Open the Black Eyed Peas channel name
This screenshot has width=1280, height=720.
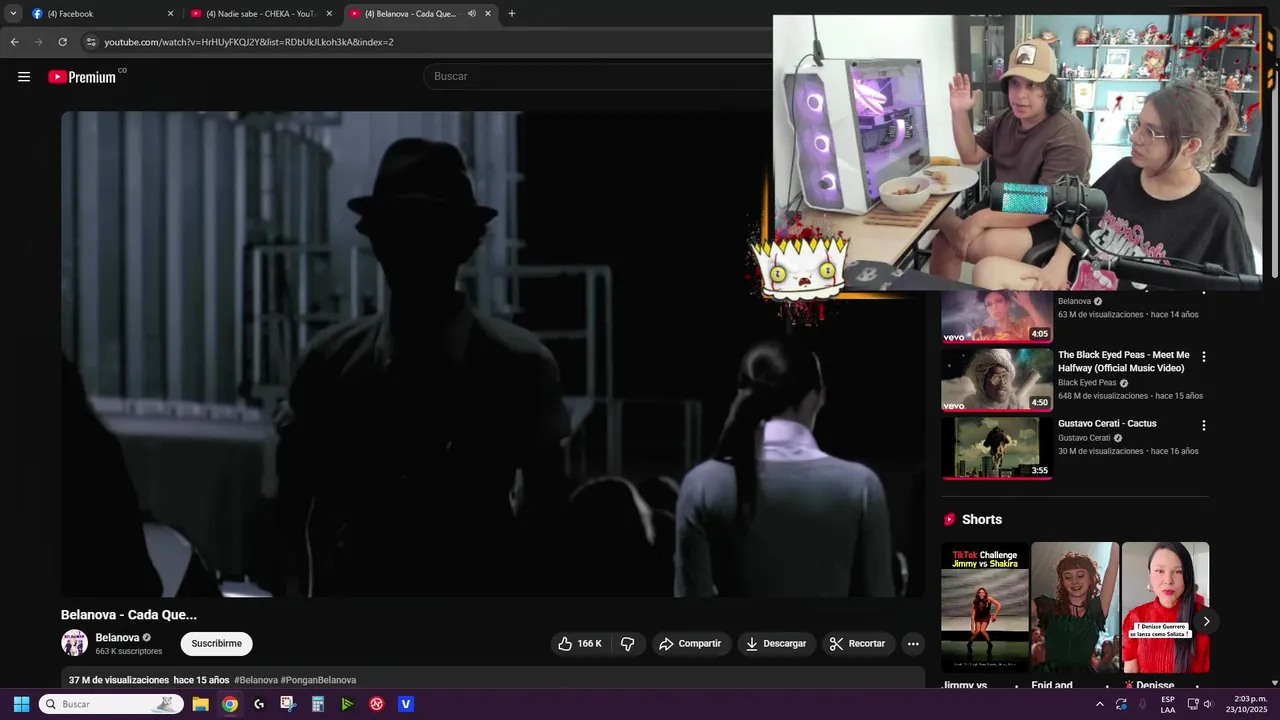[1087, 383]
